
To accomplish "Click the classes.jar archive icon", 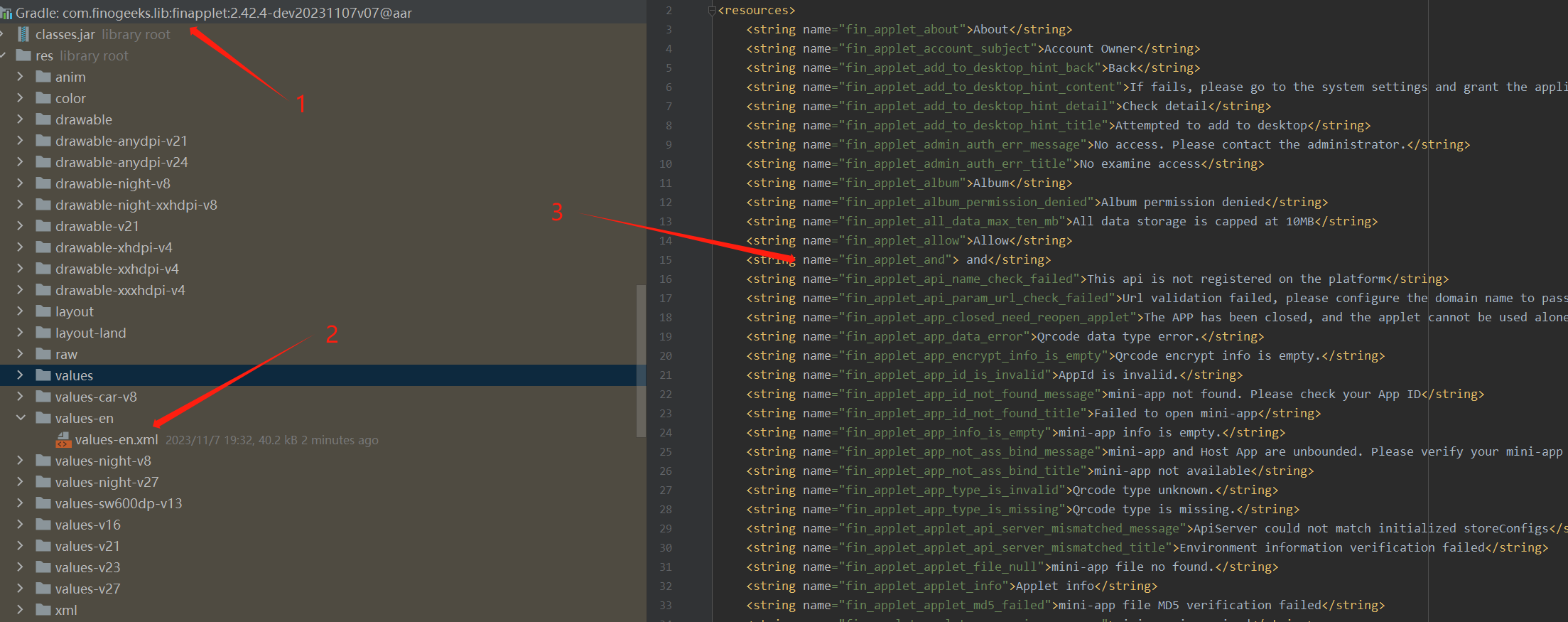I will pos(23,34).
